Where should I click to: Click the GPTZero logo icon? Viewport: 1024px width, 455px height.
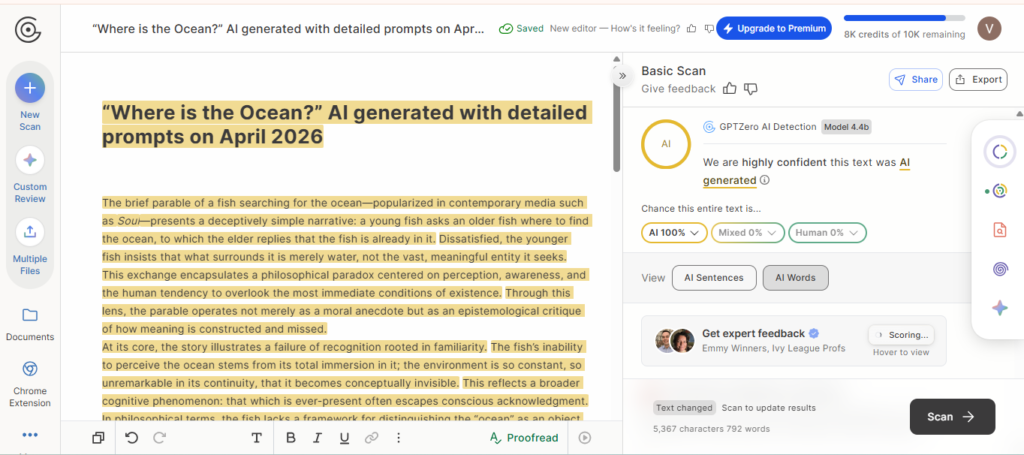(x=28, y=30)
